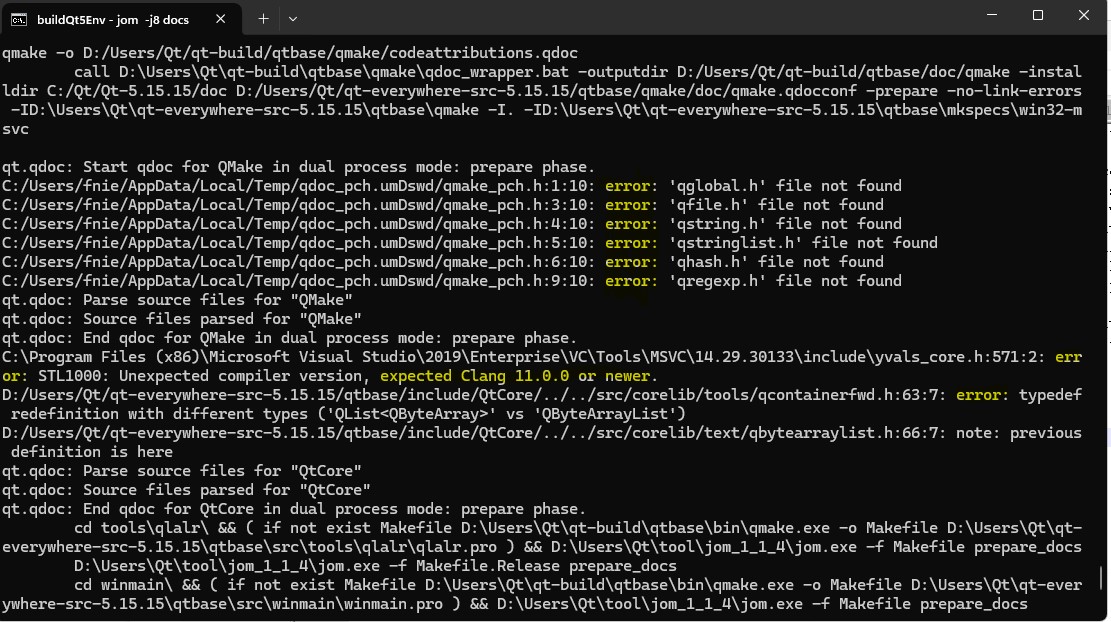Click the qcontainerfwd.h:63:7 path text
1111x622 pixels.
pyautogui.click(x=474, y=395)
